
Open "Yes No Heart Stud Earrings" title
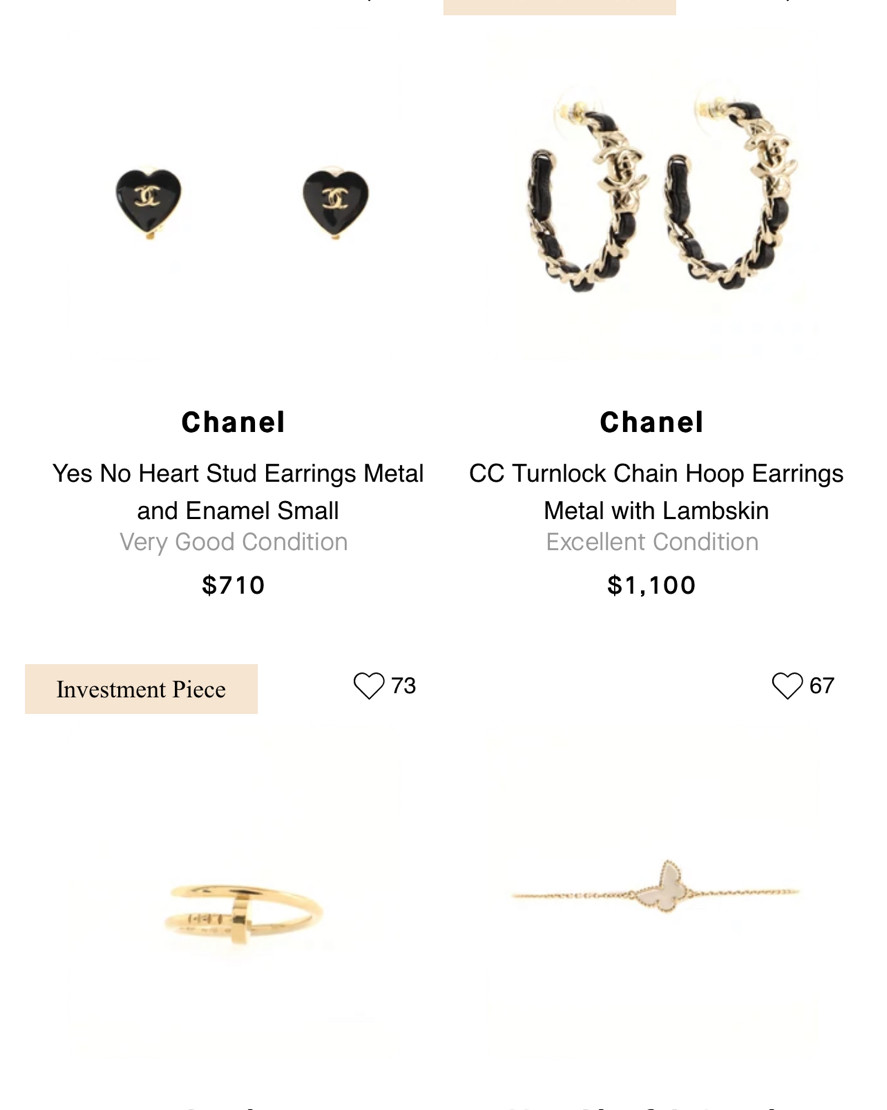click(x=238, y=491)
